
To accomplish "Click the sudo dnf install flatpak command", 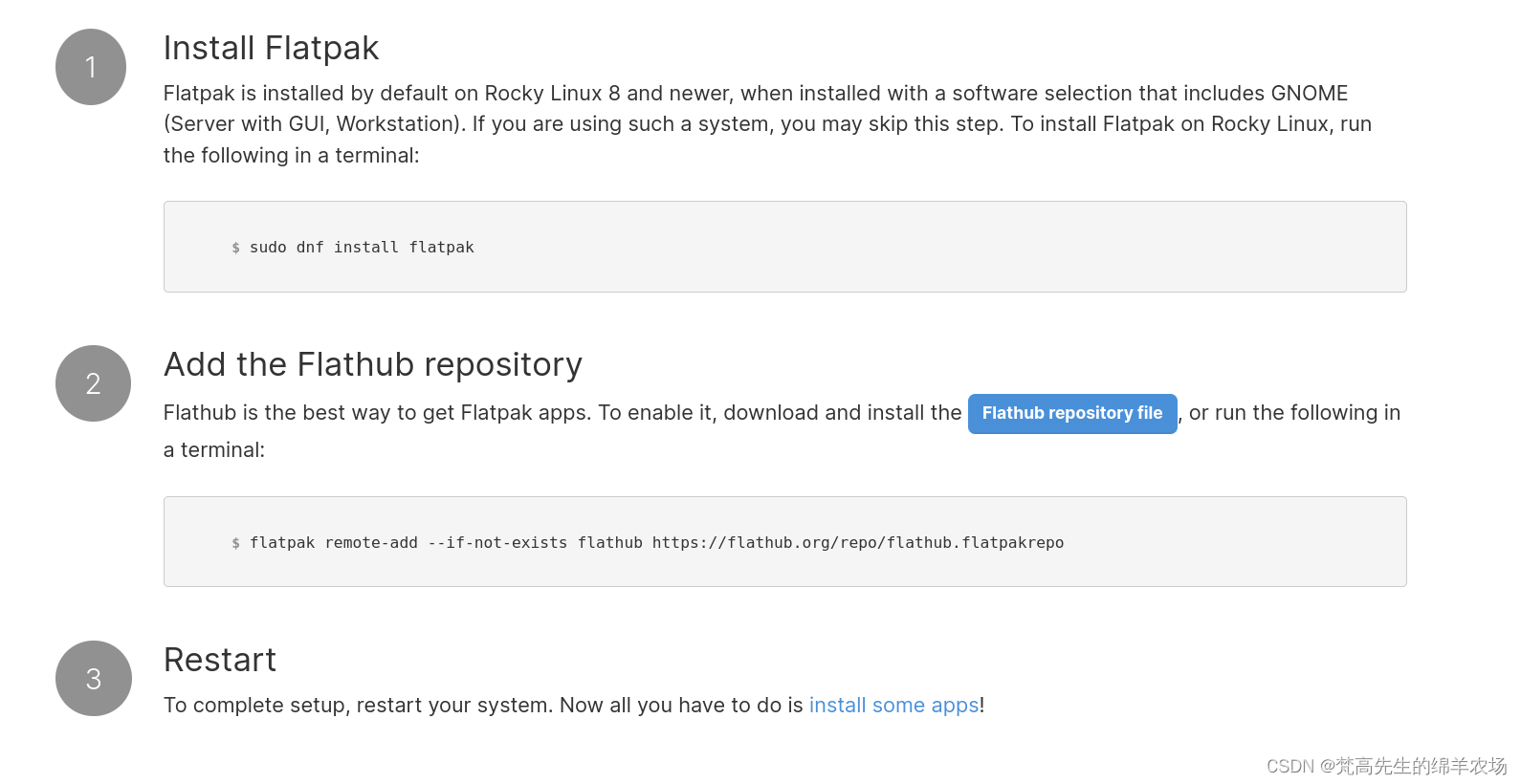I will [362, 248].
